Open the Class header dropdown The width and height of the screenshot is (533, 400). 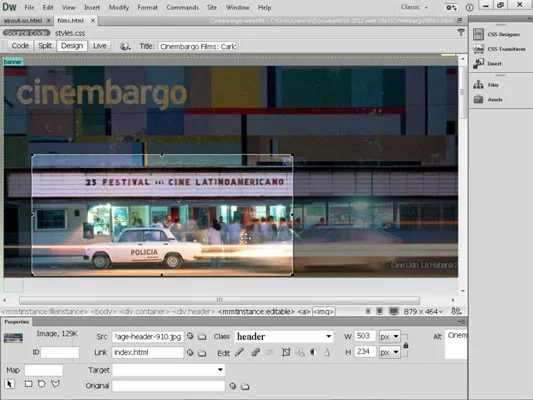[x=284, y=336]
